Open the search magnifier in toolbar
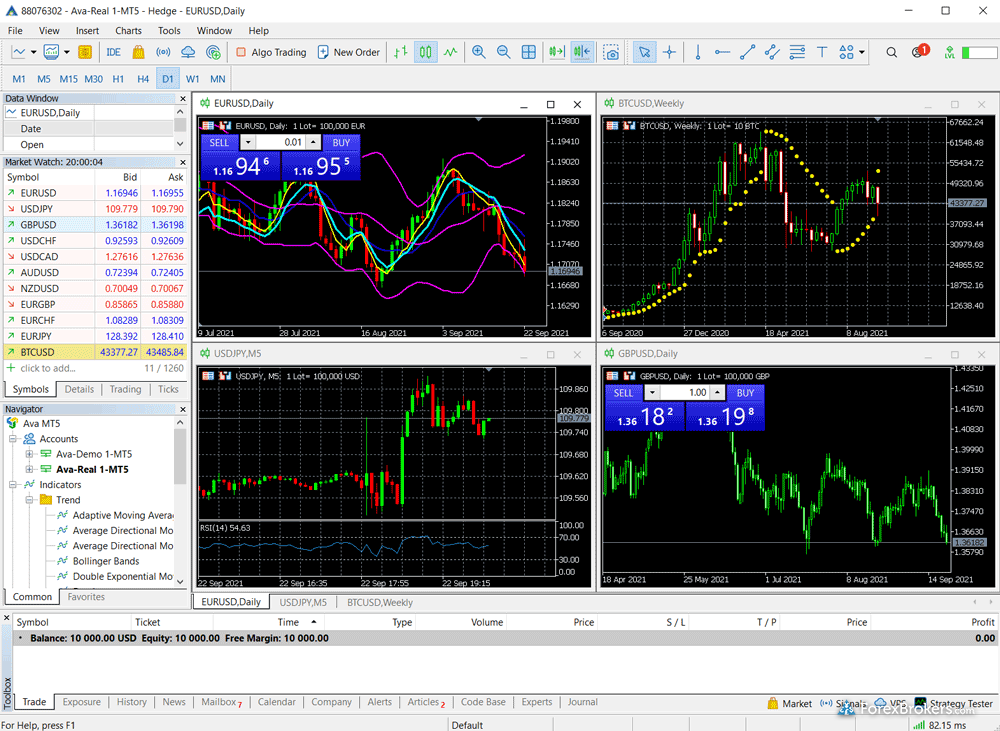 click(892, 52)
